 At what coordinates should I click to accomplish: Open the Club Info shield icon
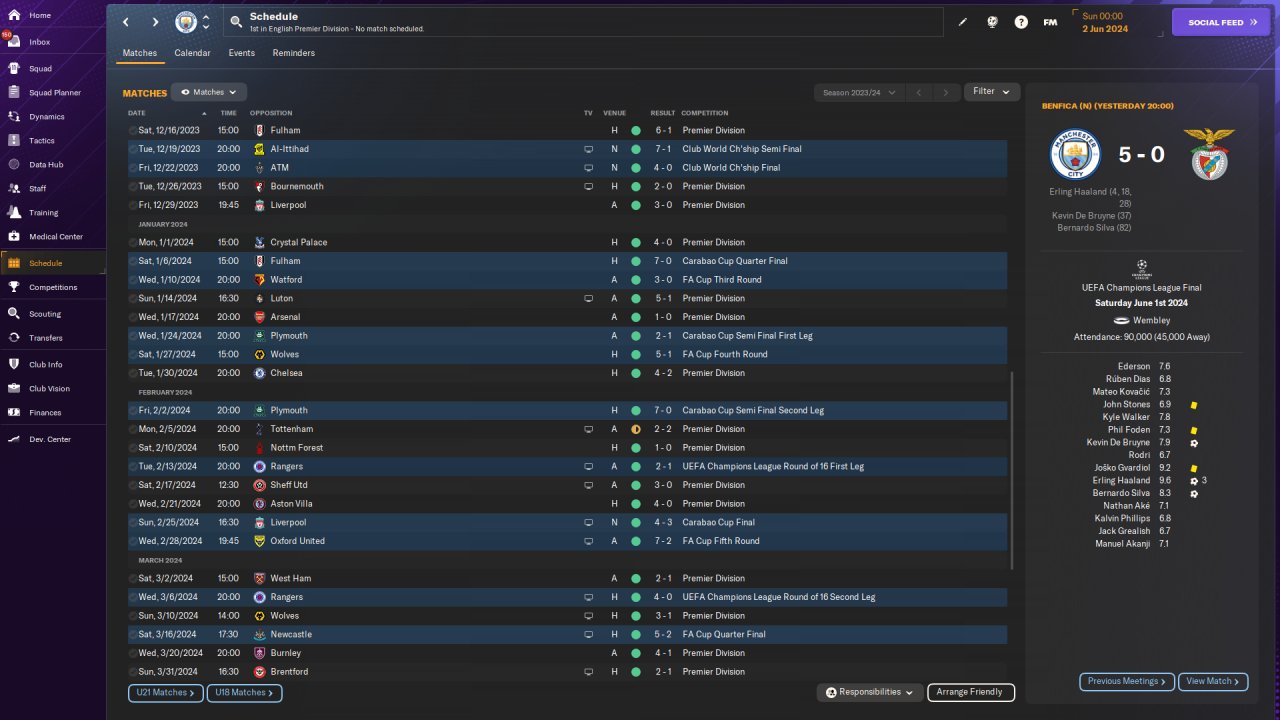point(14,364)
